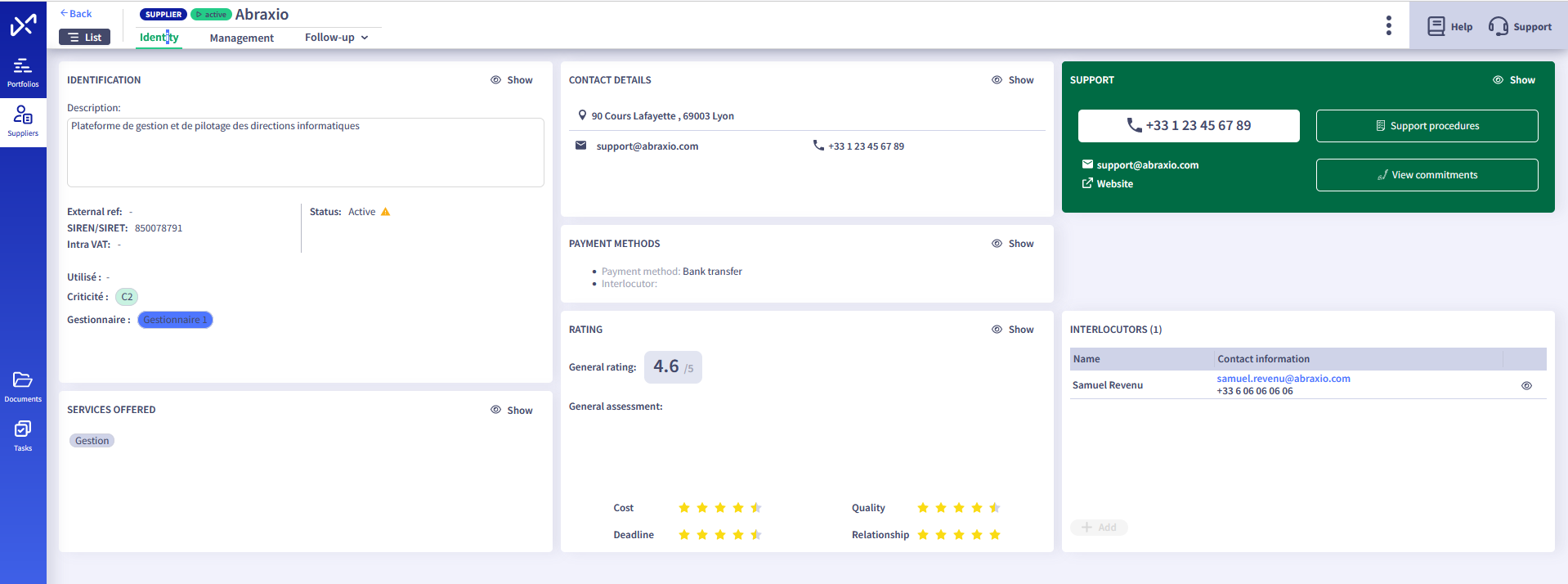Viewport: 1568px width, 584px height.
Task: Click the Relationship star rating
Action: 959,535
